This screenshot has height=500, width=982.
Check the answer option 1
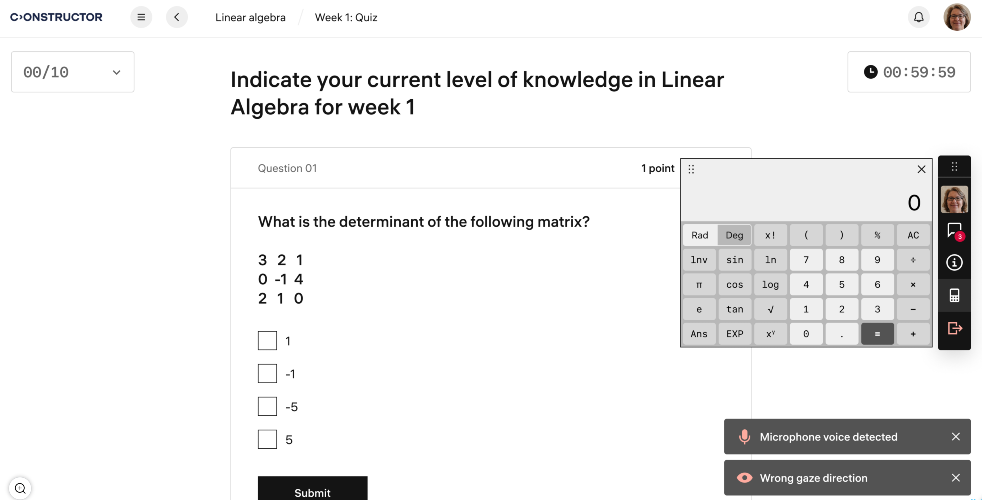(267, 341)
